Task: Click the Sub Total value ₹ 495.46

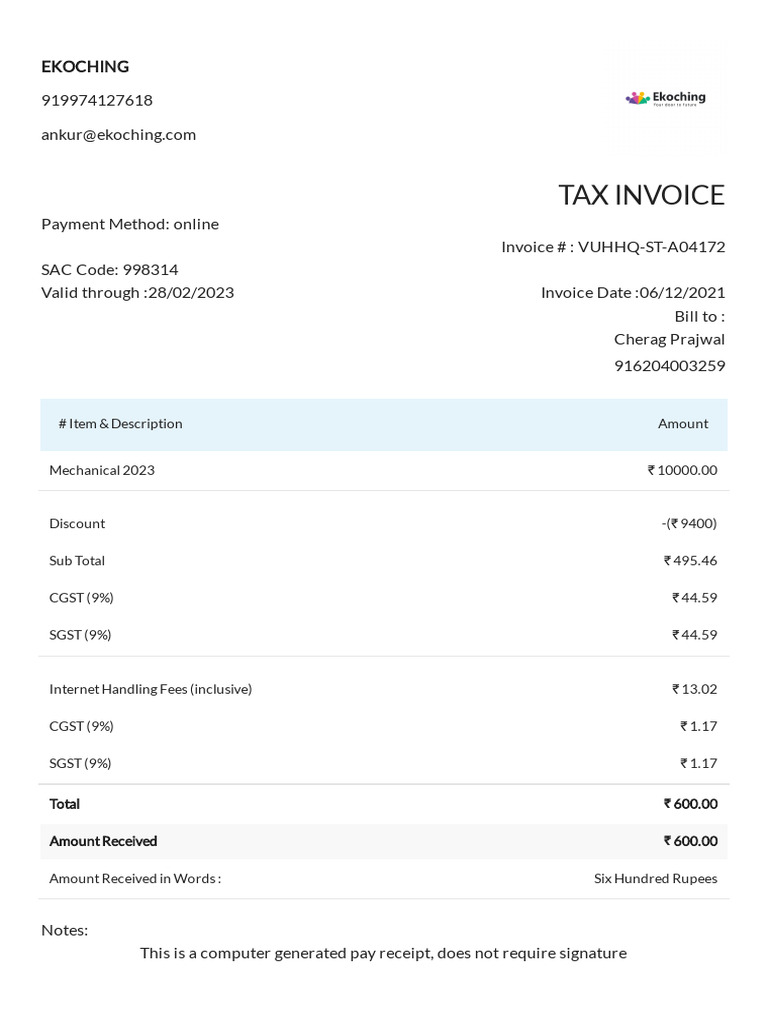Action: [690, 560]
